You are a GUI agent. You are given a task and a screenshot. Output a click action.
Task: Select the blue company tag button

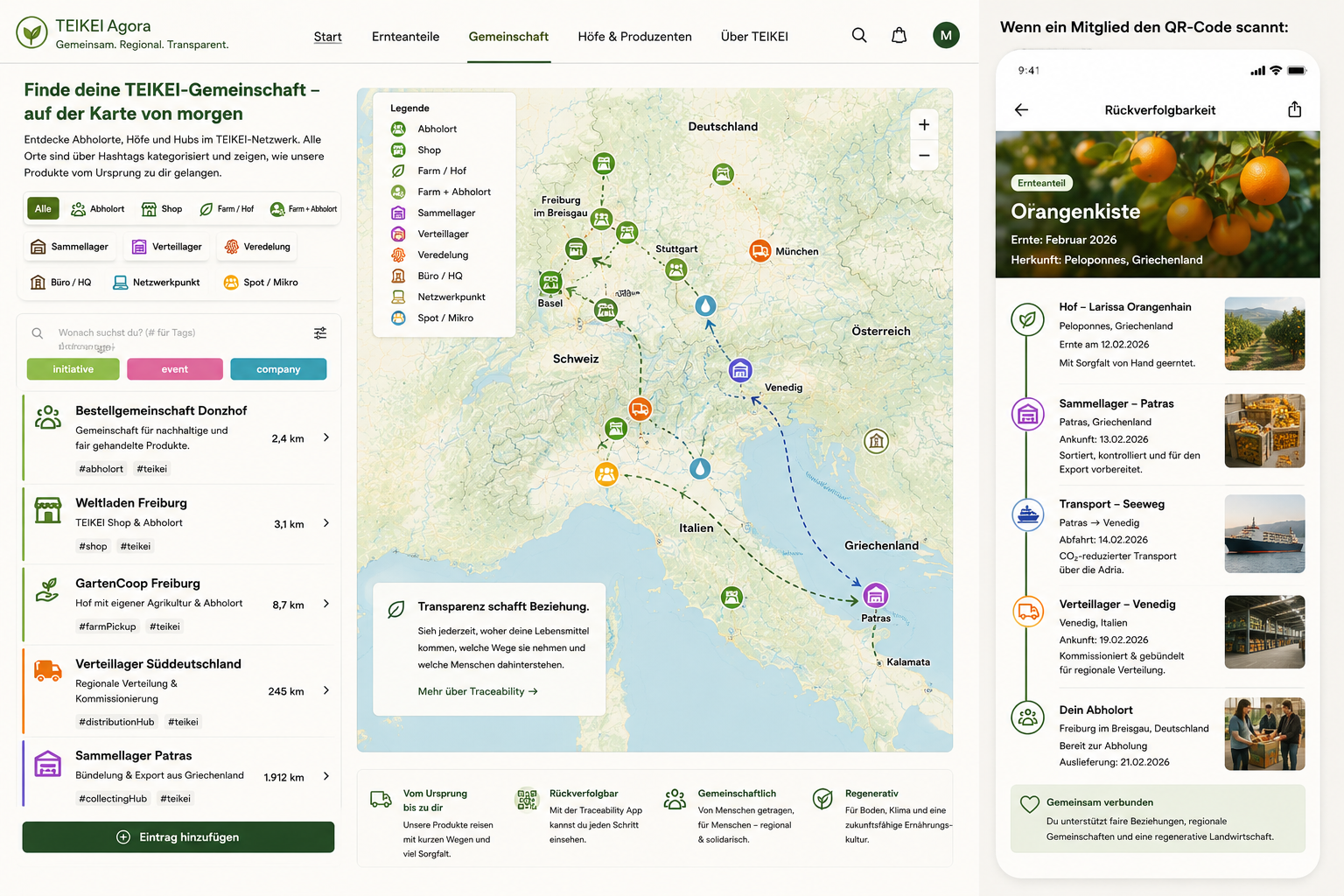pyautogui.click(x=278, y=369)
